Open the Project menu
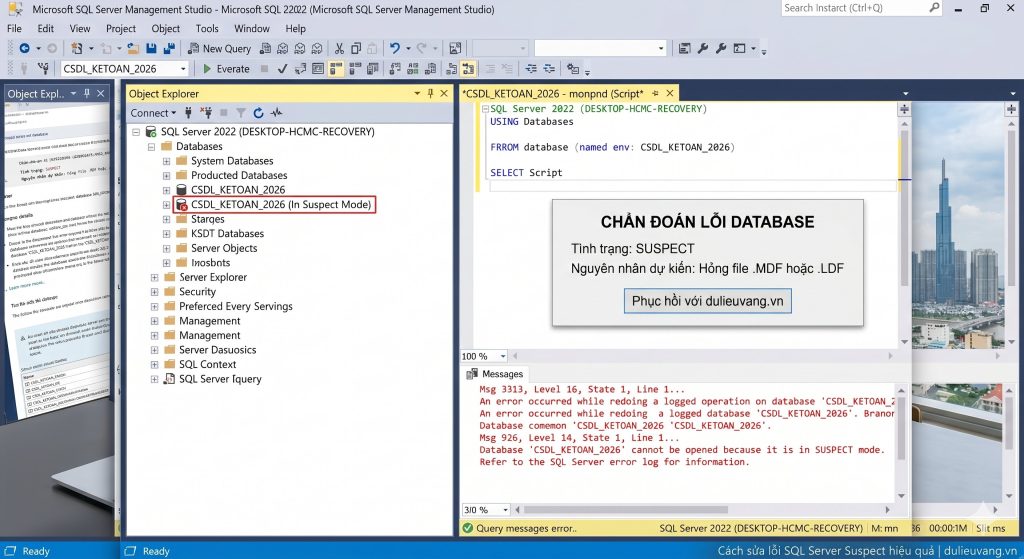This screenshot has width=1024, height=559. click(x=121, y=29)
